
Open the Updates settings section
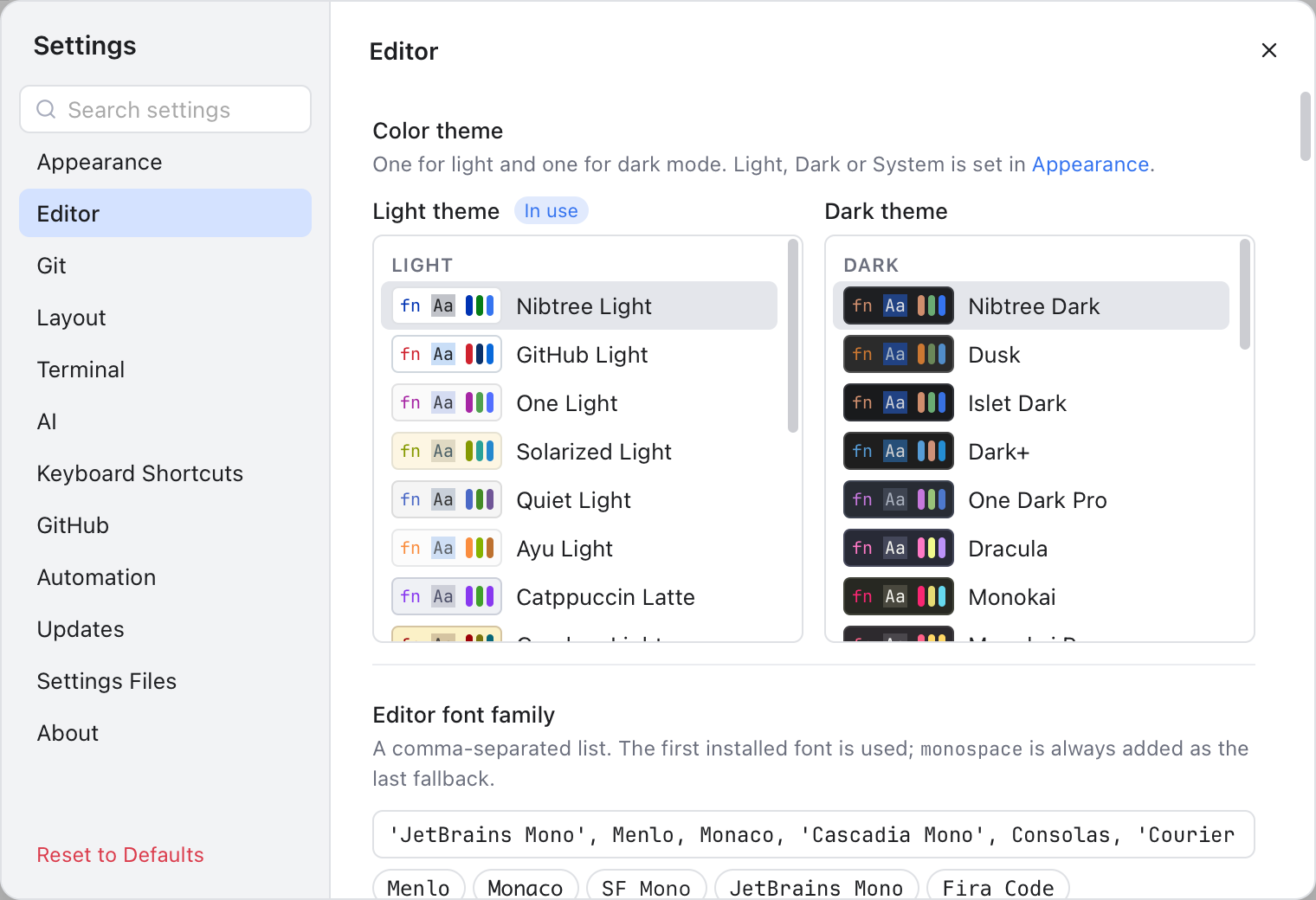click(165, 629)
